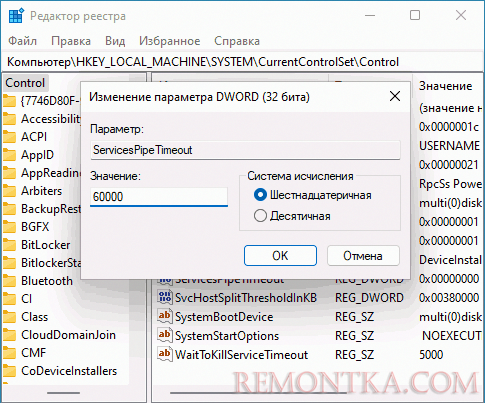
Task: Click the tree pane horizontal scrollbar
Action: tap(63, 393)
